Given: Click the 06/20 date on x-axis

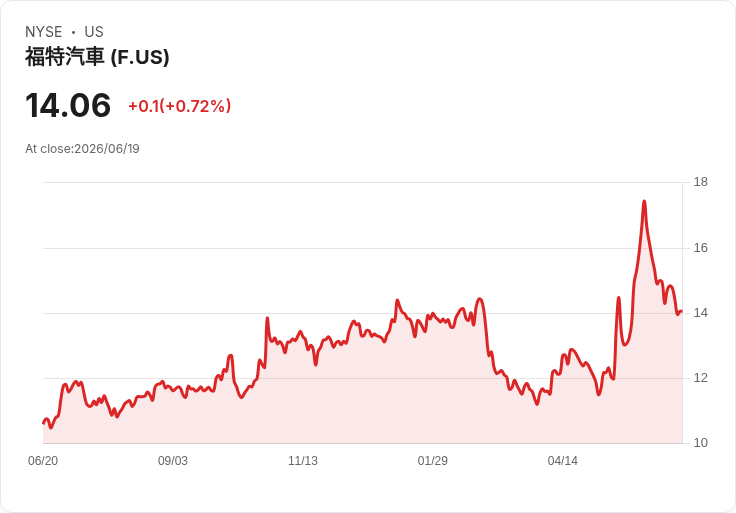Looking at the screenshot, I should coord(43,460).
